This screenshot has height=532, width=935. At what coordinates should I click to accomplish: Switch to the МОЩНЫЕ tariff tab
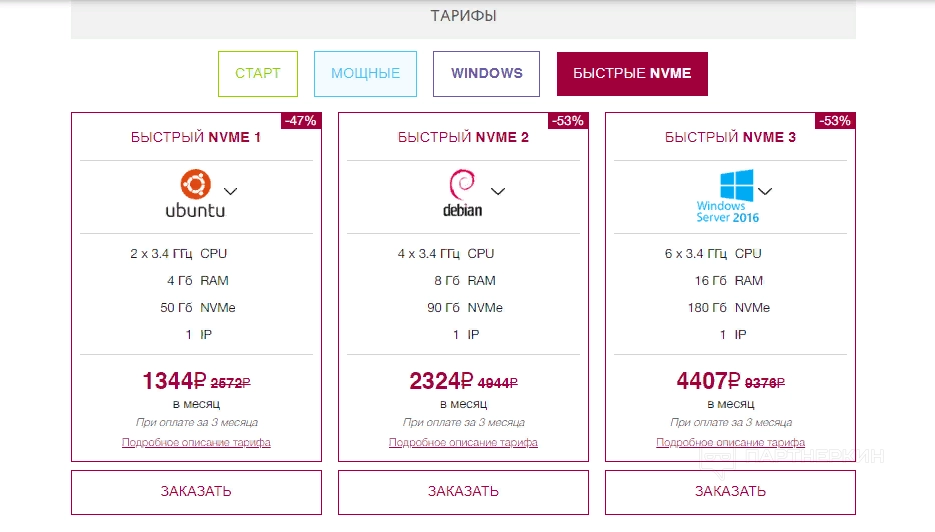click(x=366, y=74)
